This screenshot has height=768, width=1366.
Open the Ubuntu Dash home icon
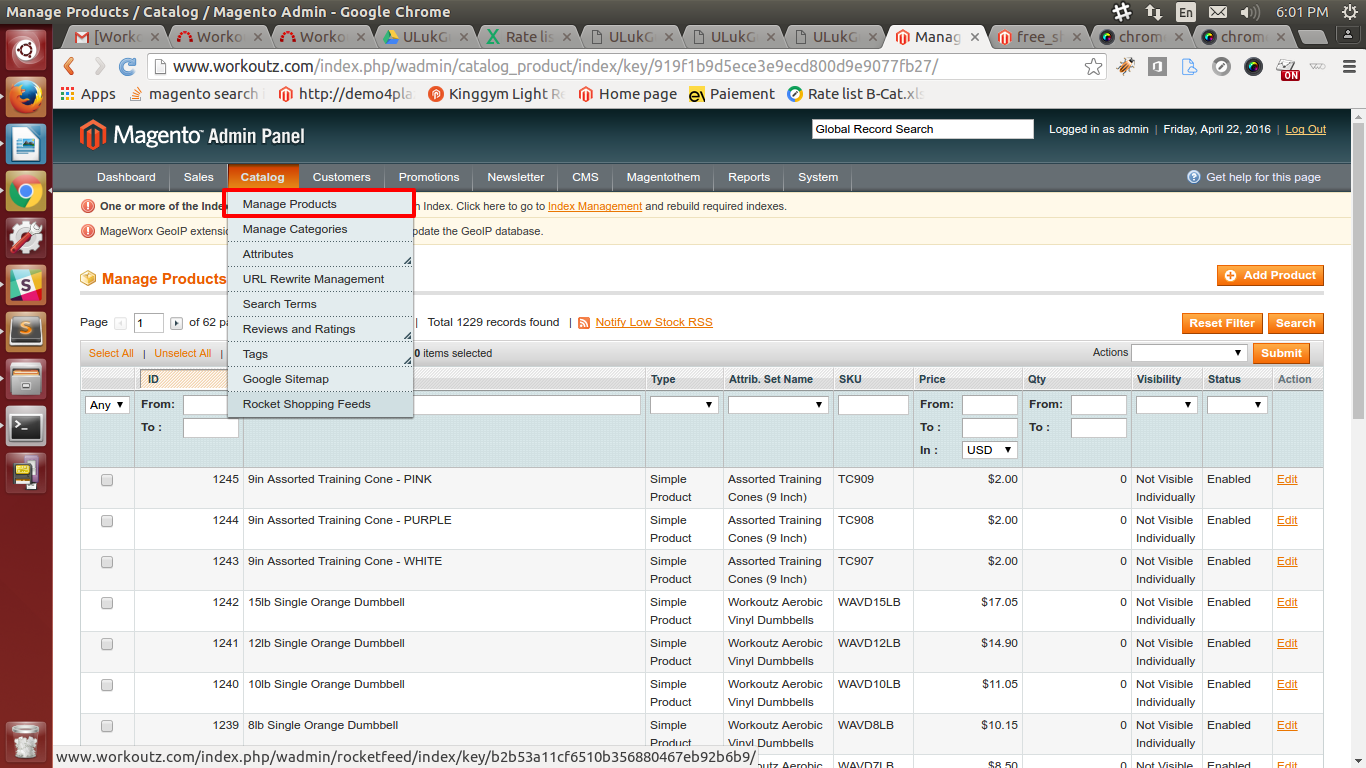(x=26, y=50)
